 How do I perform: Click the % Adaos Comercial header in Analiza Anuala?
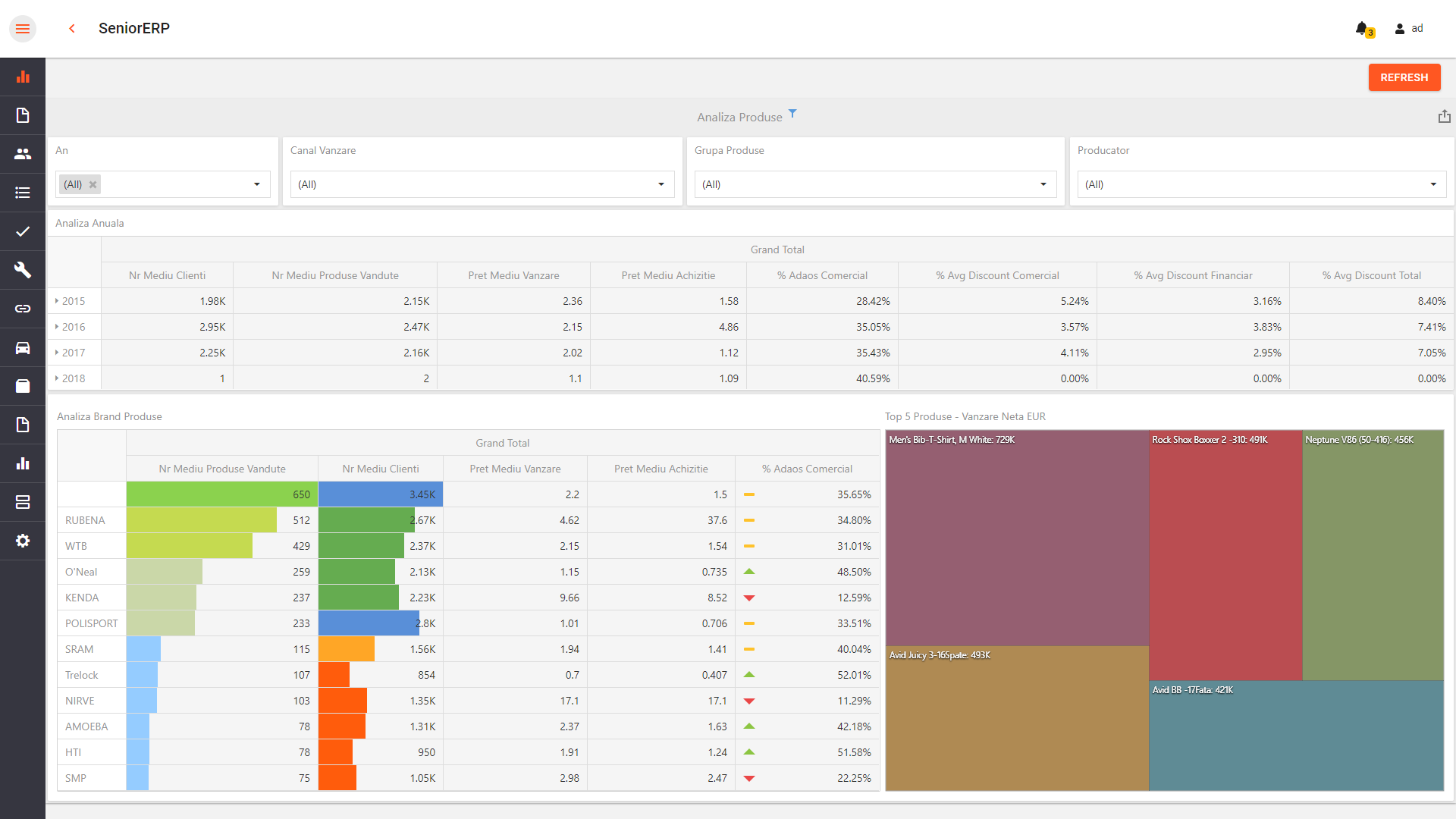(822, 275)
